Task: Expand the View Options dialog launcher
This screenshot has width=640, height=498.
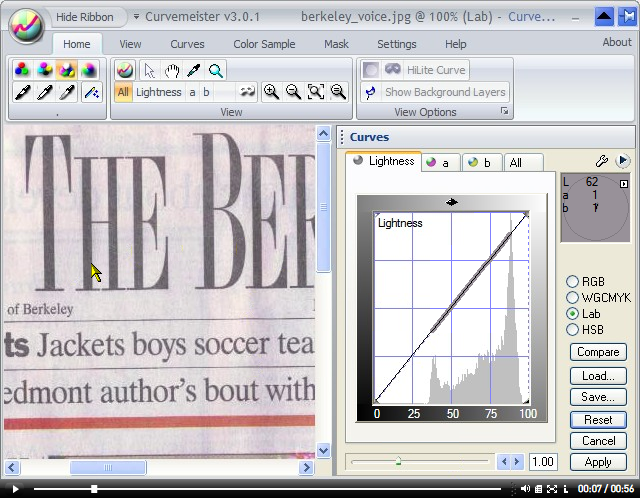Action: 504,111
